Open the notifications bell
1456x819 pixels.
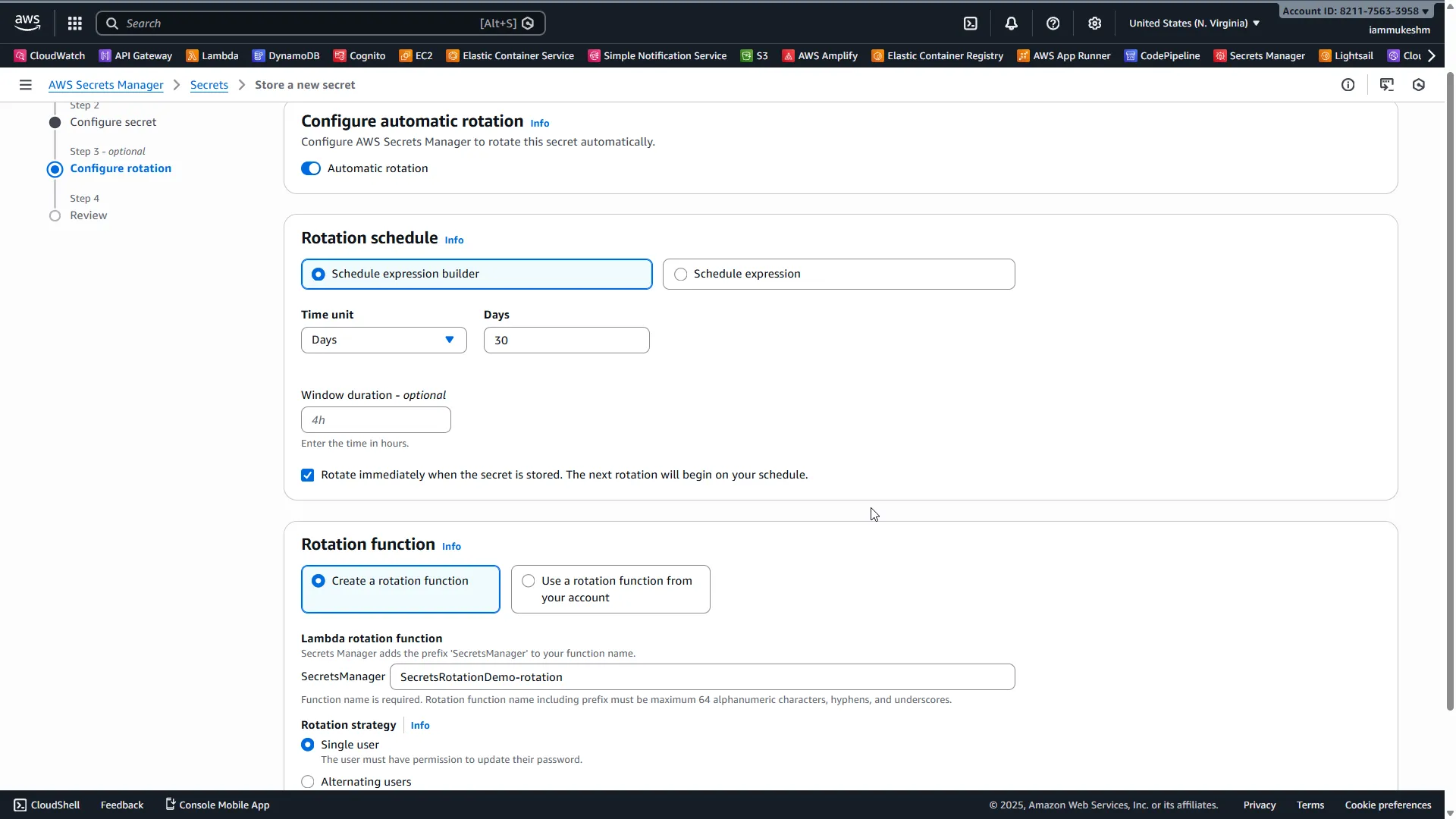click(1012, 23)
